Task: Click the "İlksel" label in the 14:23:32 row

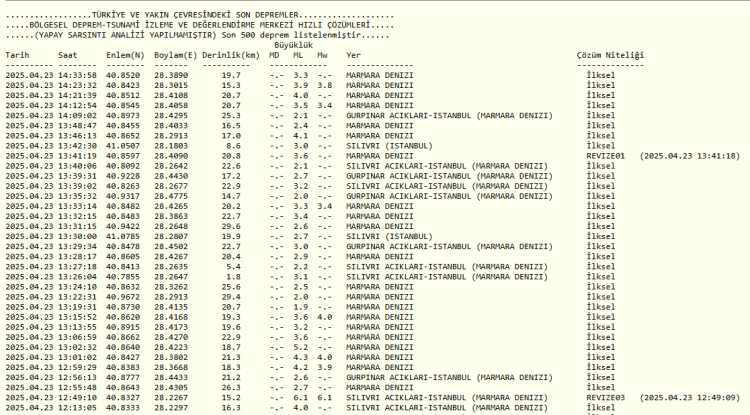Action: [x=601, y=85]
